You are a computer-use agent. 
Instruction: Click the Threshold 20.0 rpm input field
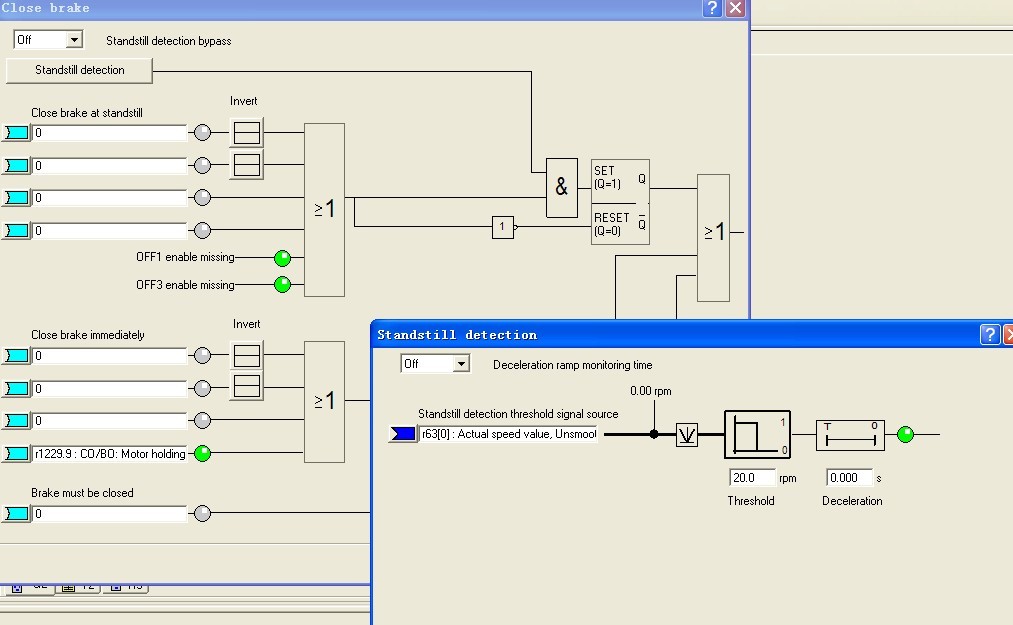[x=752, y=478]
